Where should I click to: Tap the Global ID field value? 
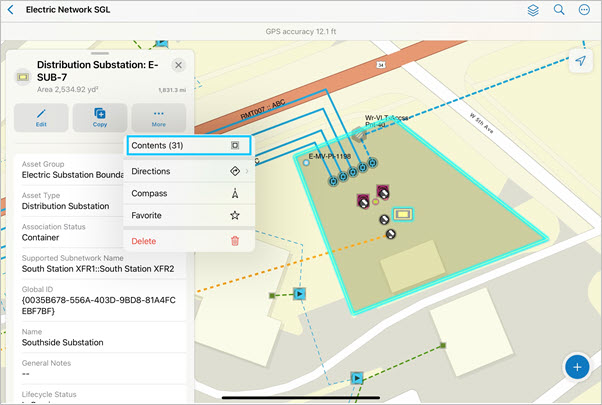click(x=98, y=305)
